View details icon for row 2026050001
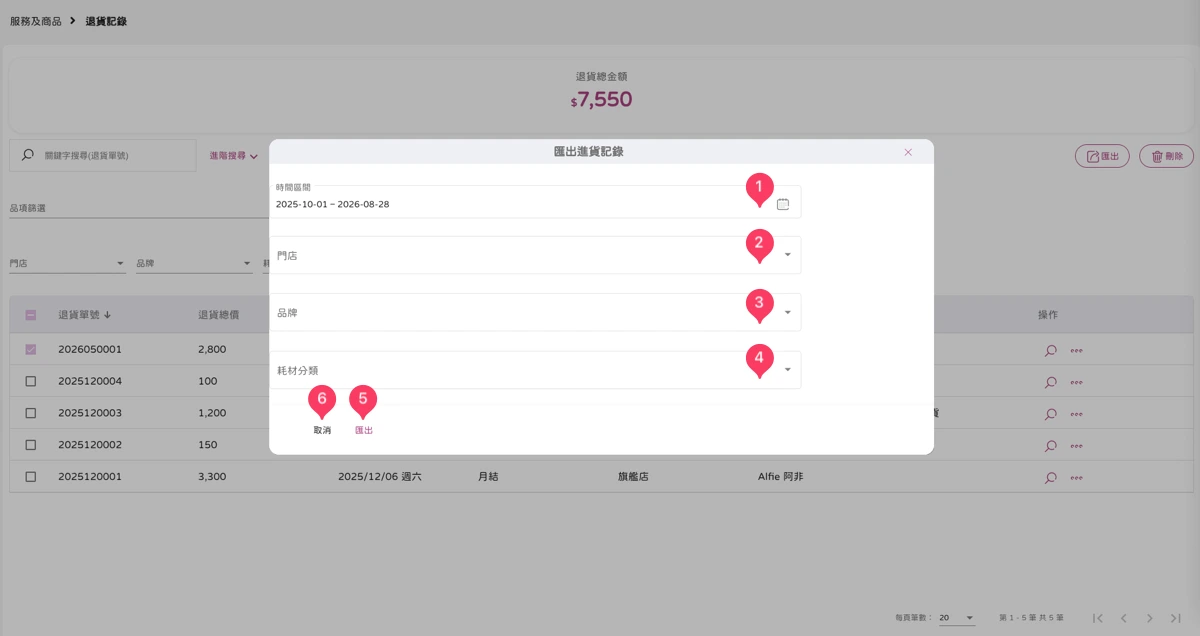 pos(1051,351)
